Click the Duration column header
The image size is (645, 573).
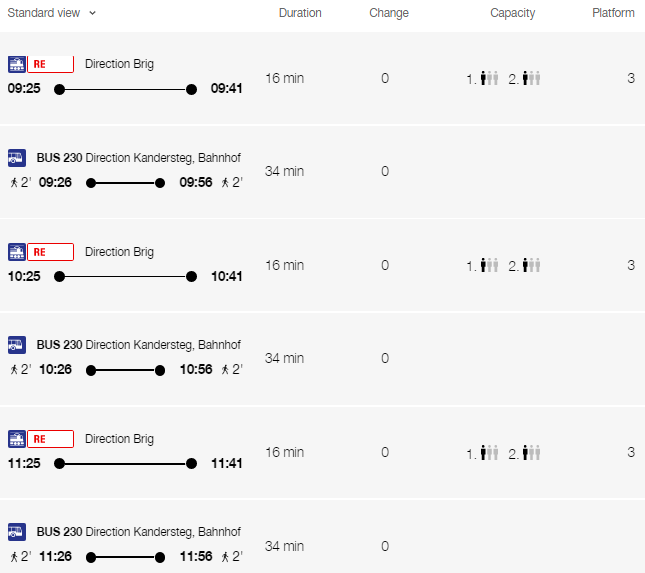pos(300,13)
